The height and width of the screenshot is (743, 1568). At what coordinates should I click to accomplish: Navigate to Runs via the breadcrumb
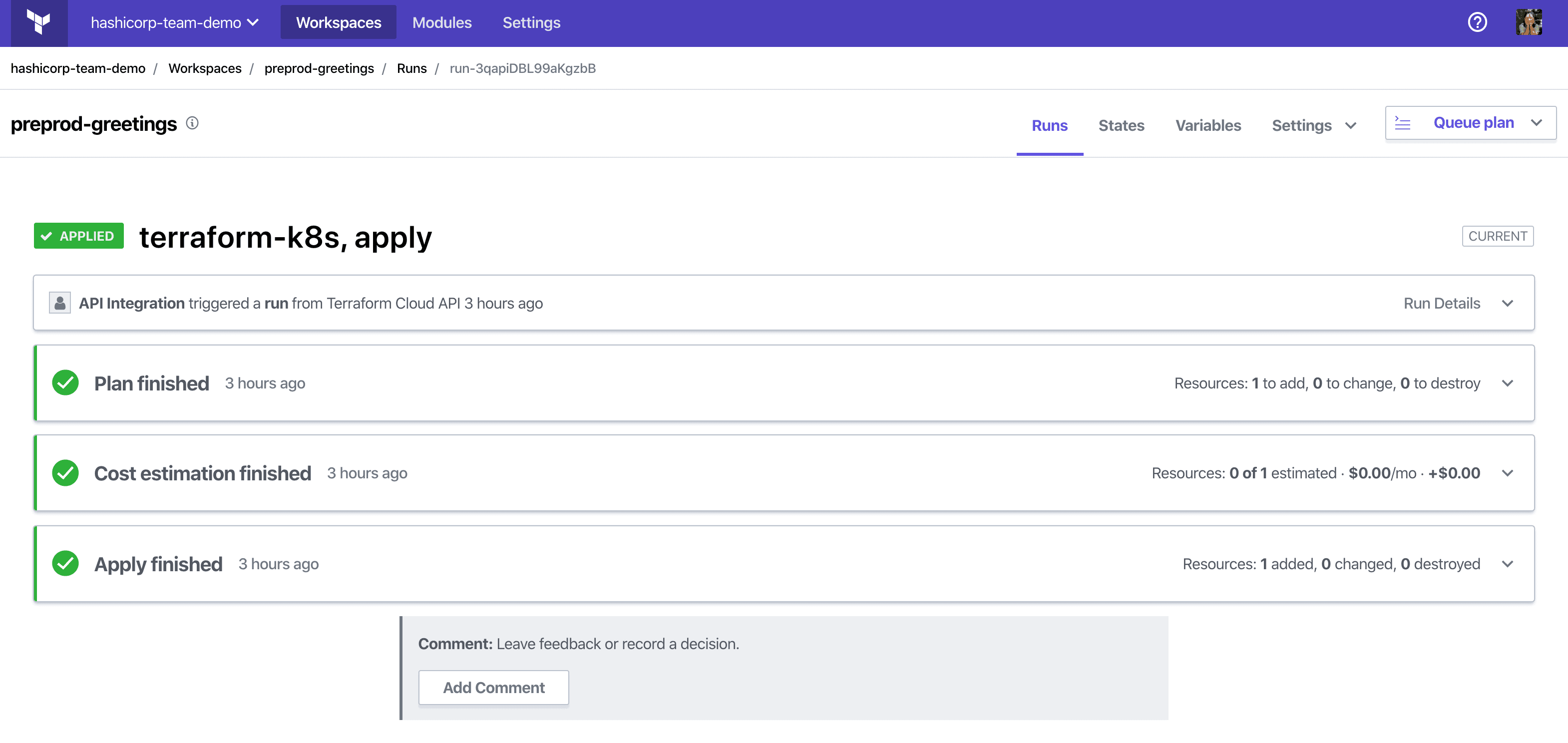point(411,68)
